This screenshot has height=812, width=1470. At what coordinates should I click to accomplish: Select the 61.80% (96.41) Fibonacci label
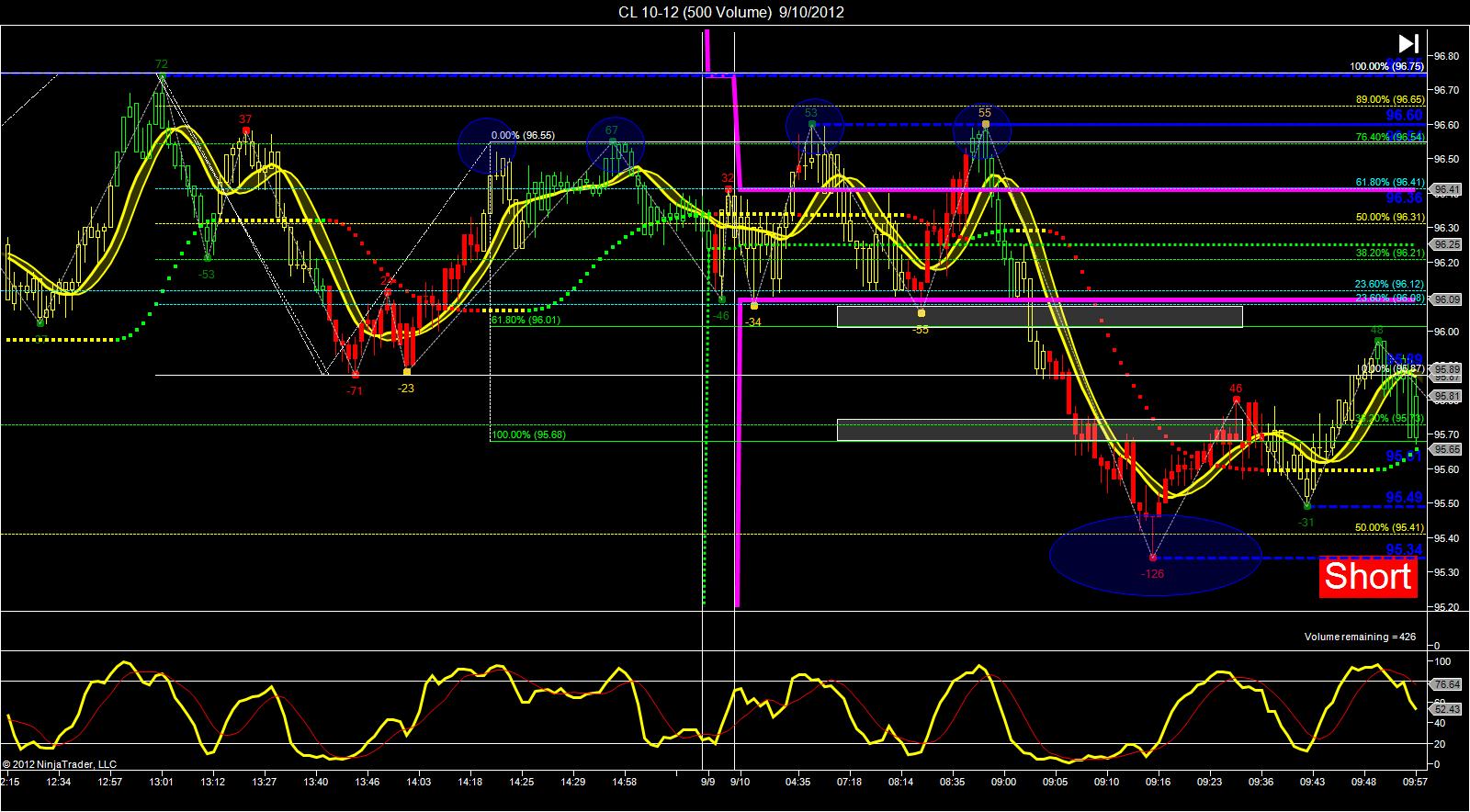1389,182
